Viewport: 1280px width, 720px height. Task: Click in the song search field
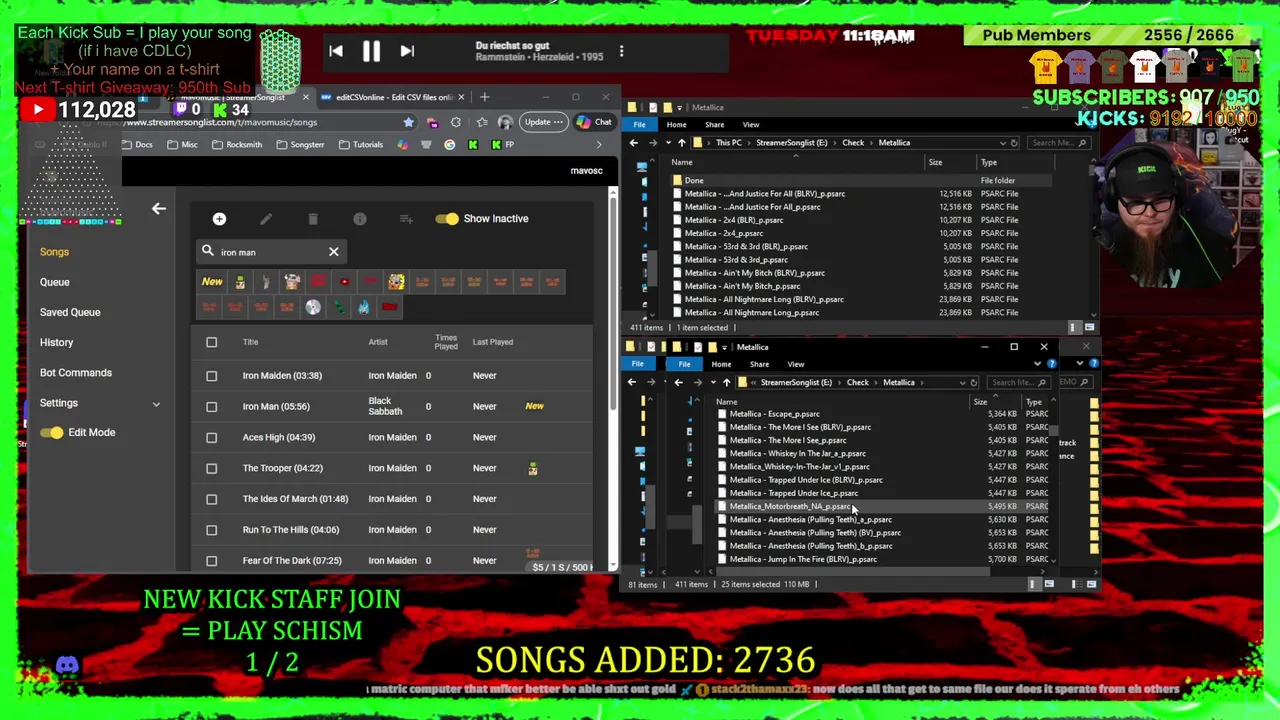[270, 252]
